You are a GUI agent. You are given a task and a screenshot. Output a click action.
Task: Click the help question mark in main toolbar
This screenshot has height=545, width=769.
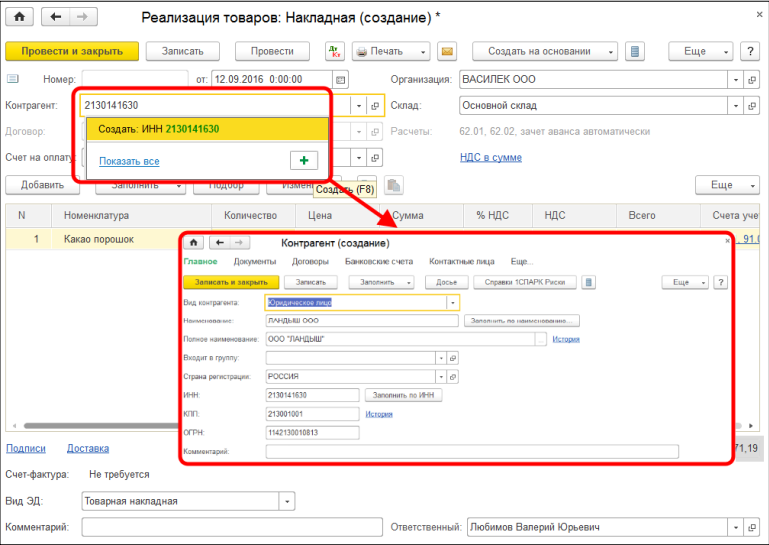coord(749,51)
